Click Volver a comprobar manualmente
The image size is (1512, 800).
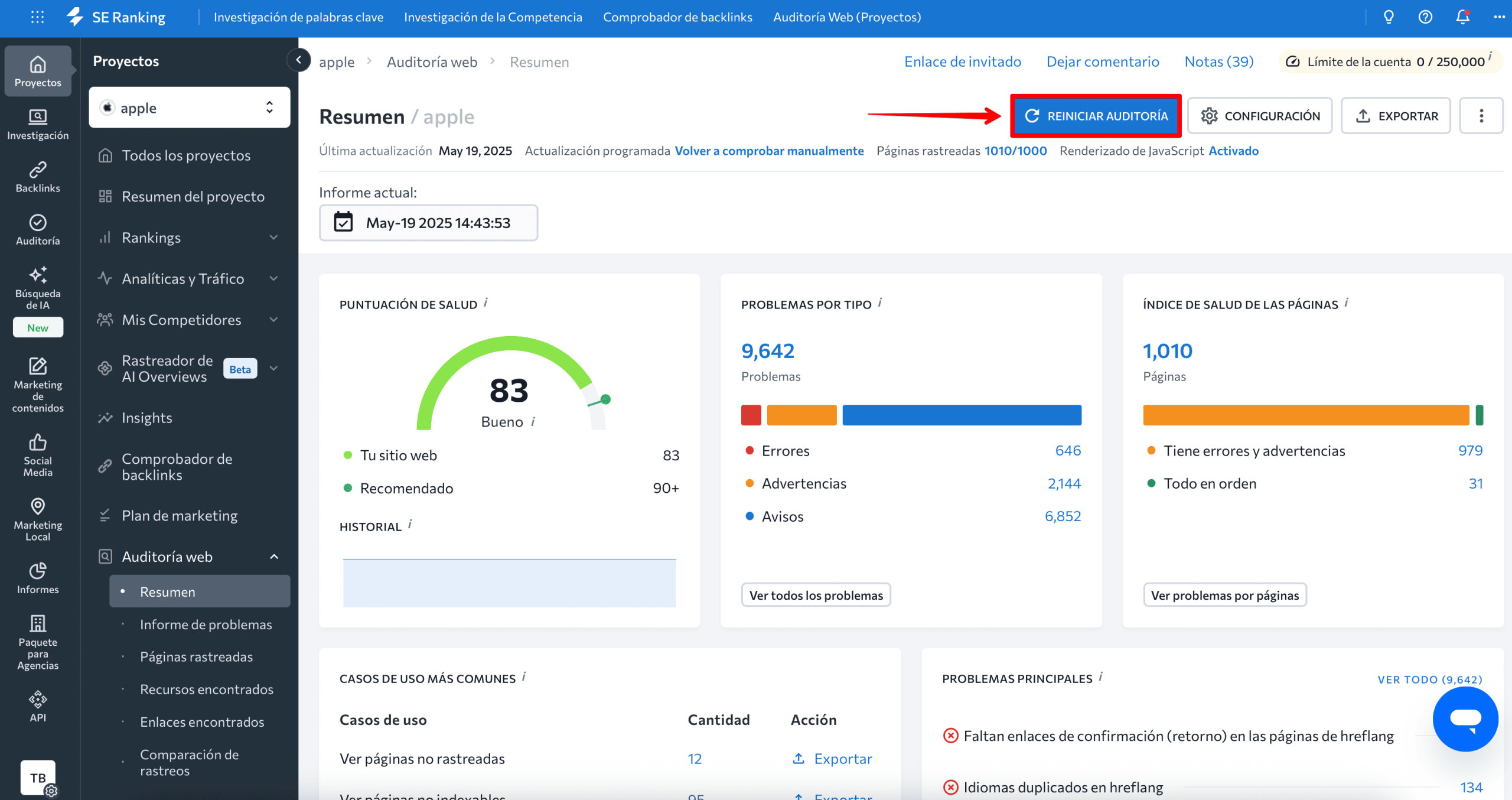769,151
